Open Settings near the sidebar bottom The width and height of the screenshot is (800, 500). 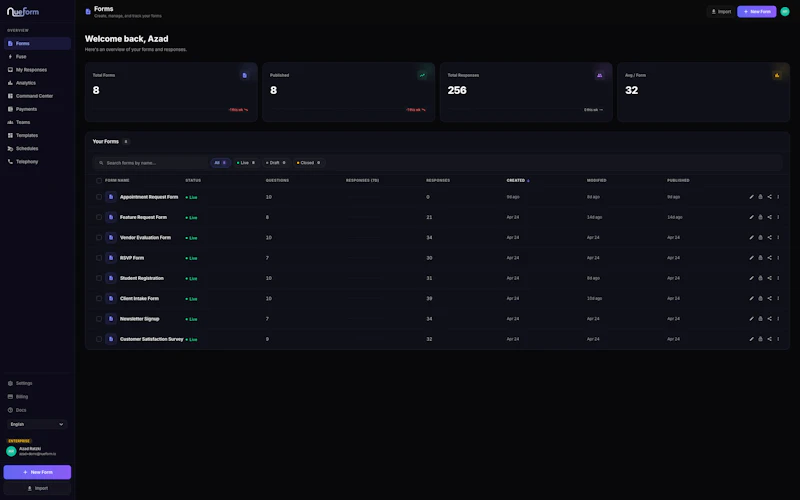(x=37, y=383)
